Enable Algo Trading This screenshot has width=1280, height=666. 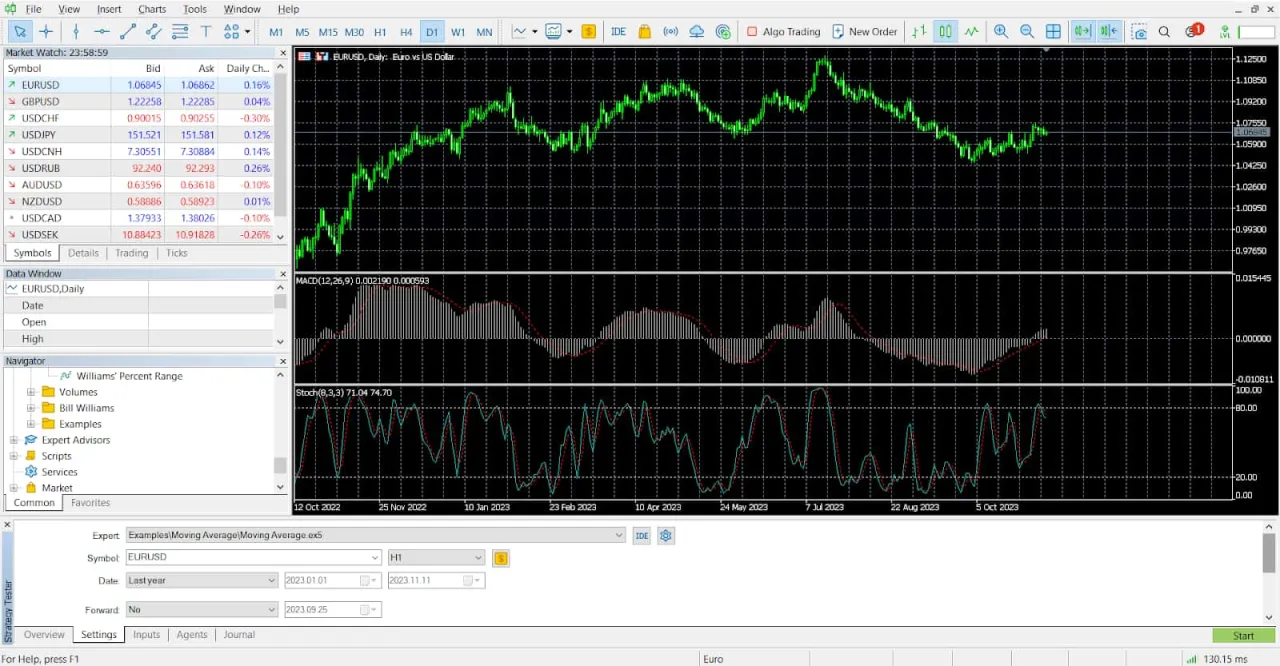(784, 31)
